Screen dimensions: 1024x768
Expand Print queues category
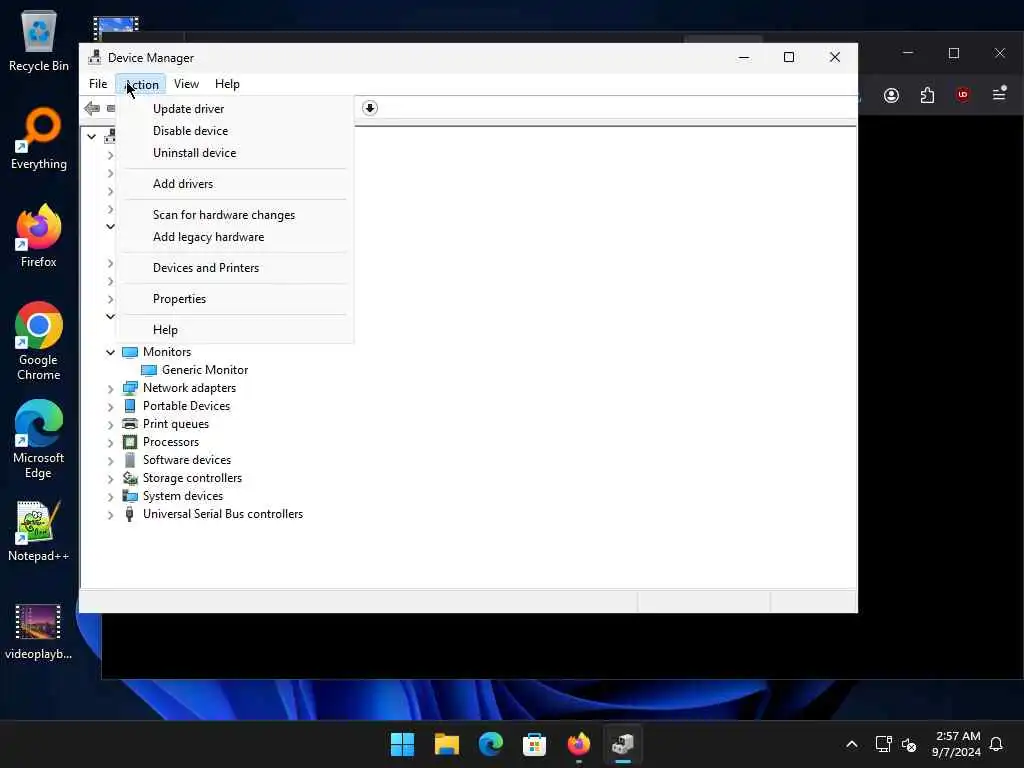(110, 424)
